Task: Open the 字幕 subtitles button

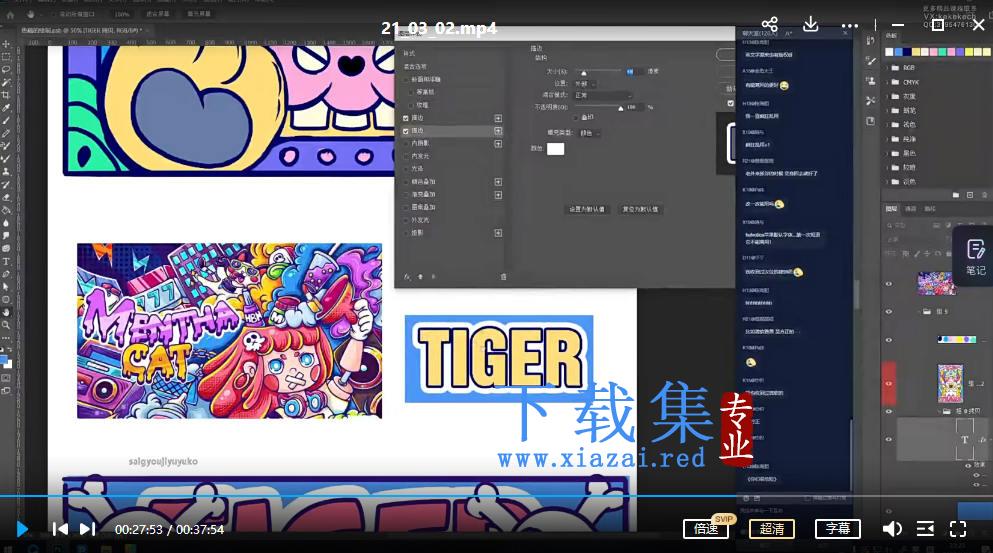Action: 838,529
